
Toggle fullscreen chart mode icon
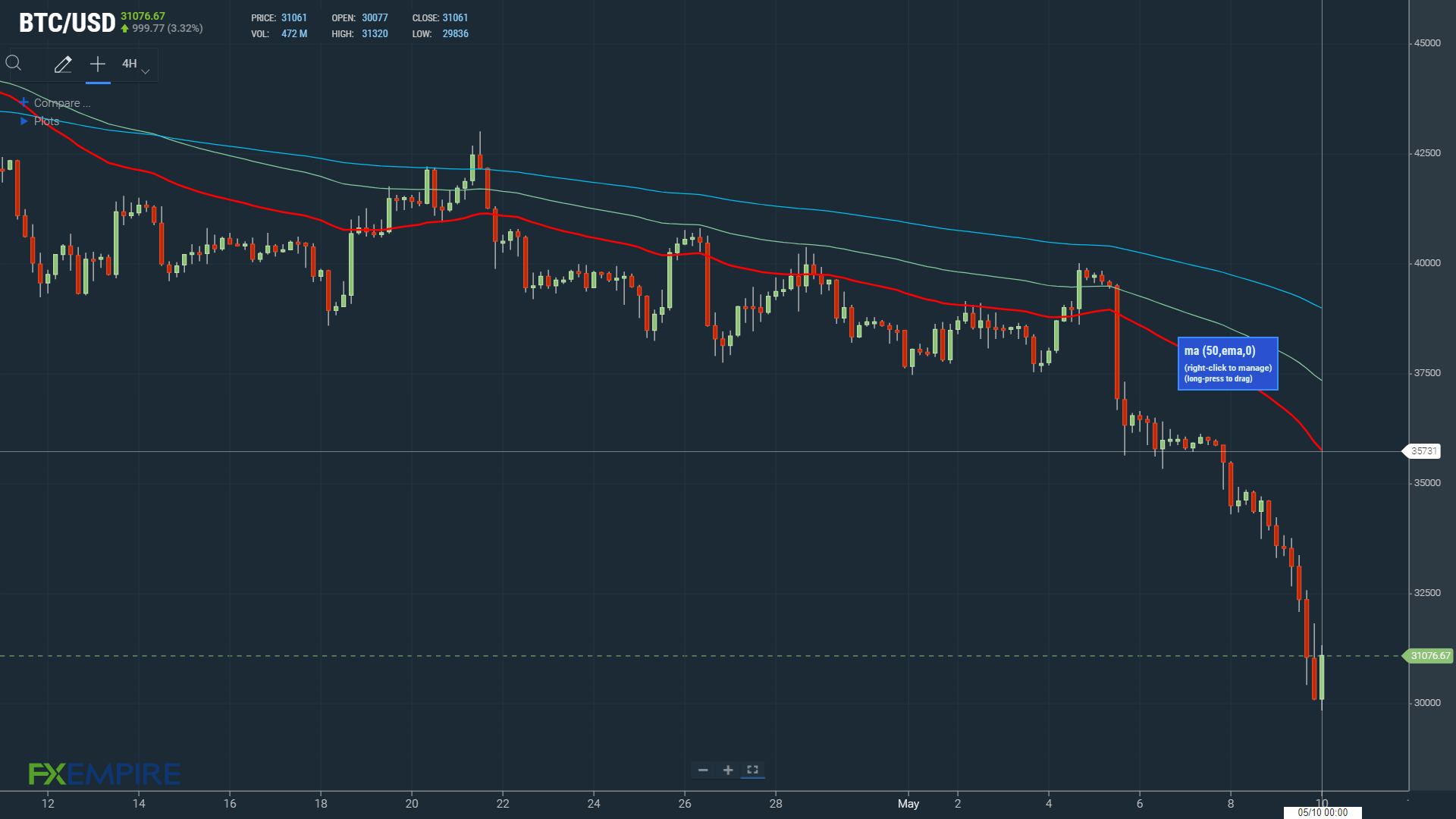point(753,770)
